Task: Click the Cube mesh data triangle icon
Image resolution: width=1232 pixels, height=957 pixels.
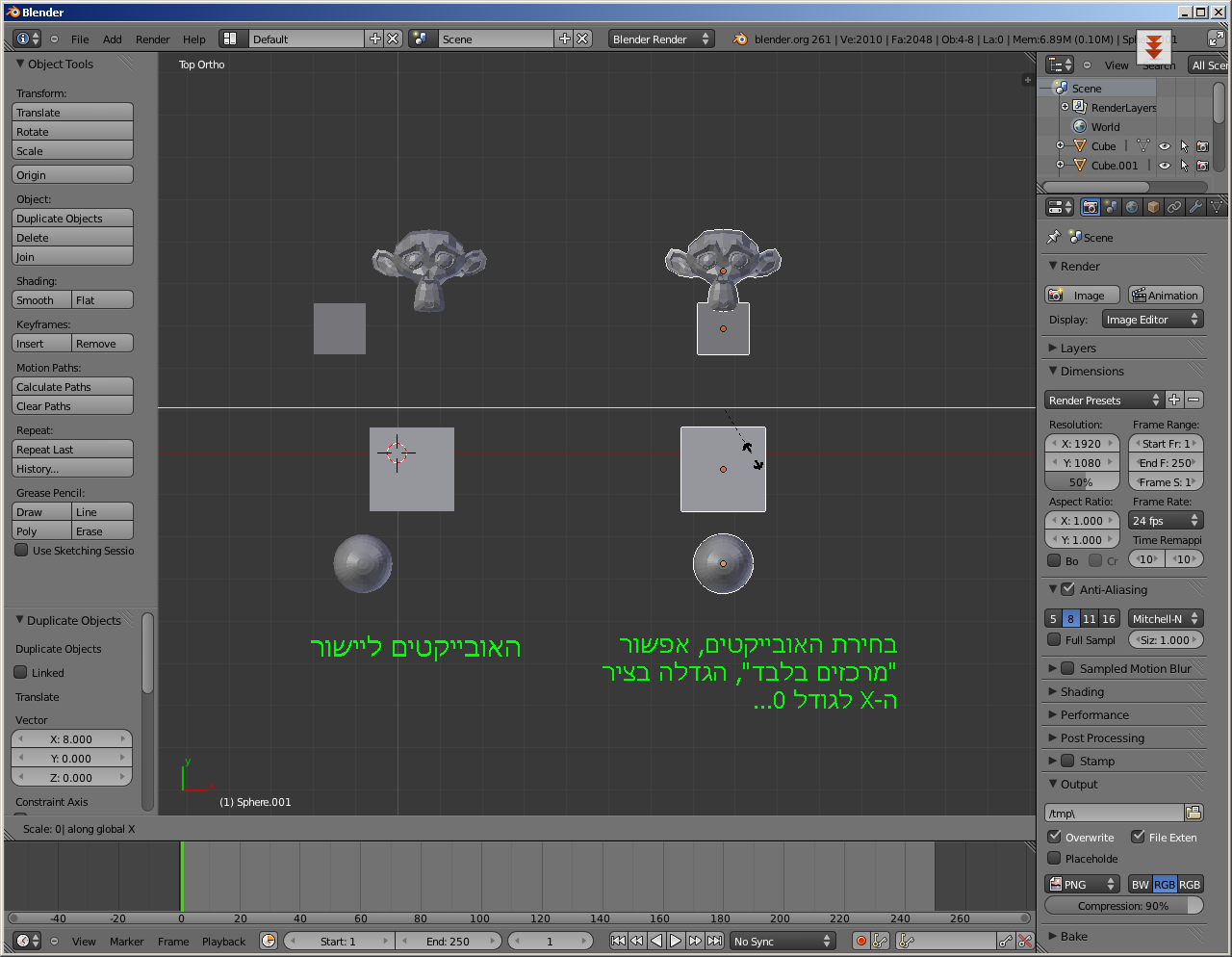Action: pos(1143,146)
